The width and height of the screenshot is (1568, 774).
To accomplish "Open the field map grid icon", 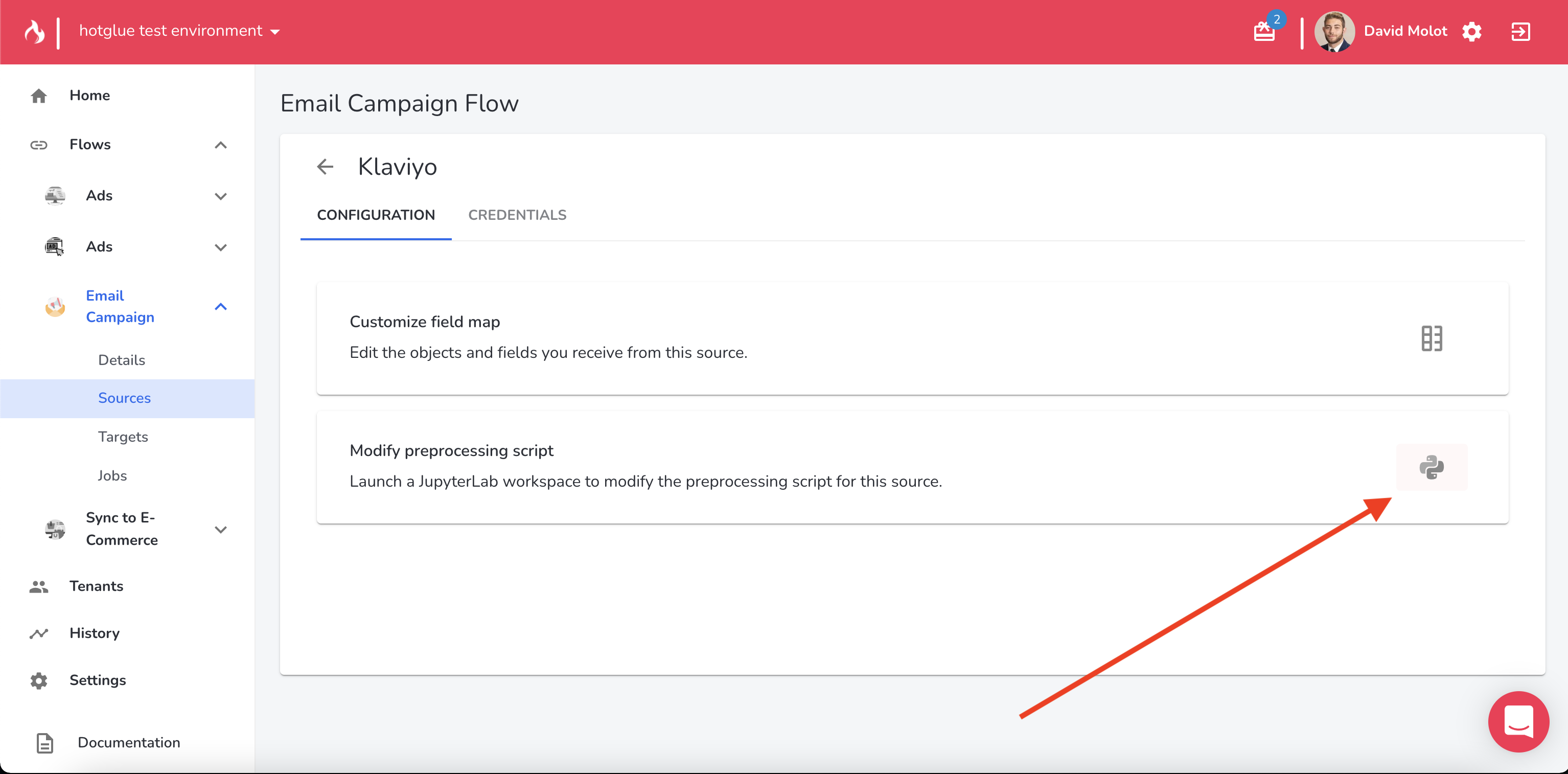I will pyautogui.click(x=1431, y=338).
